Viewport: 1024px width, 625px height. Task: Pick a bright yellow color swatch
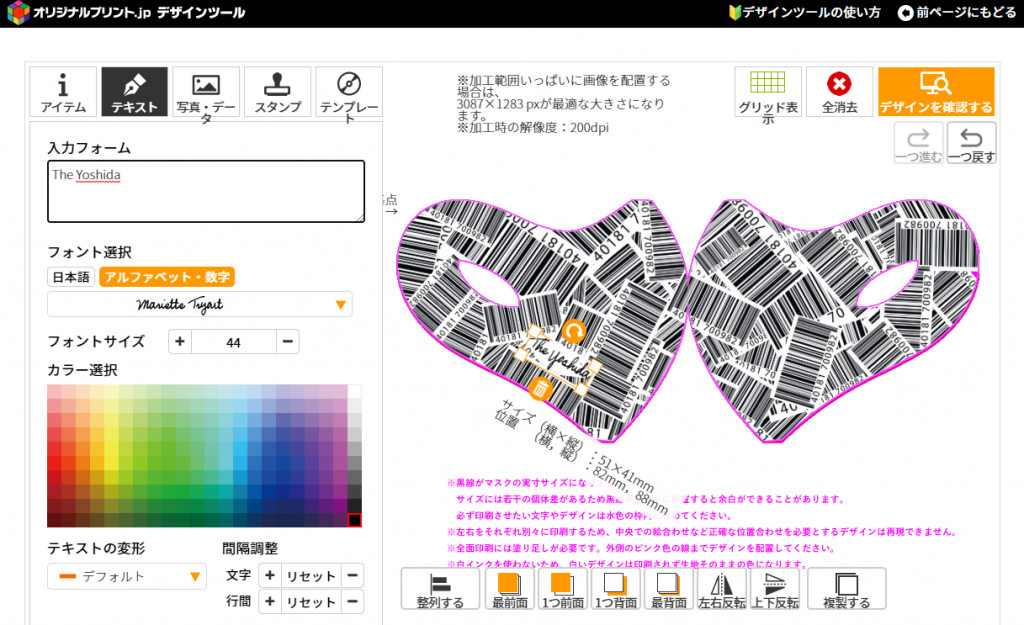tap(112, 449)
